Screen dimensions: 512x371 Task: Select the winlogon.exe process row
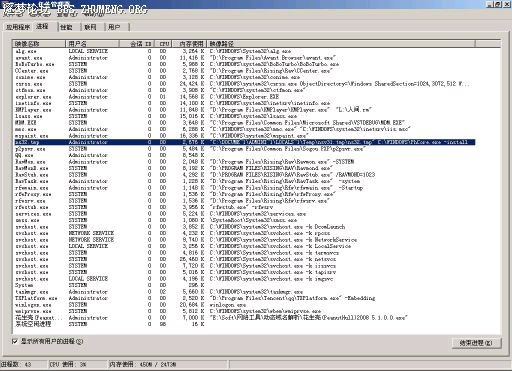click(244, 305)
